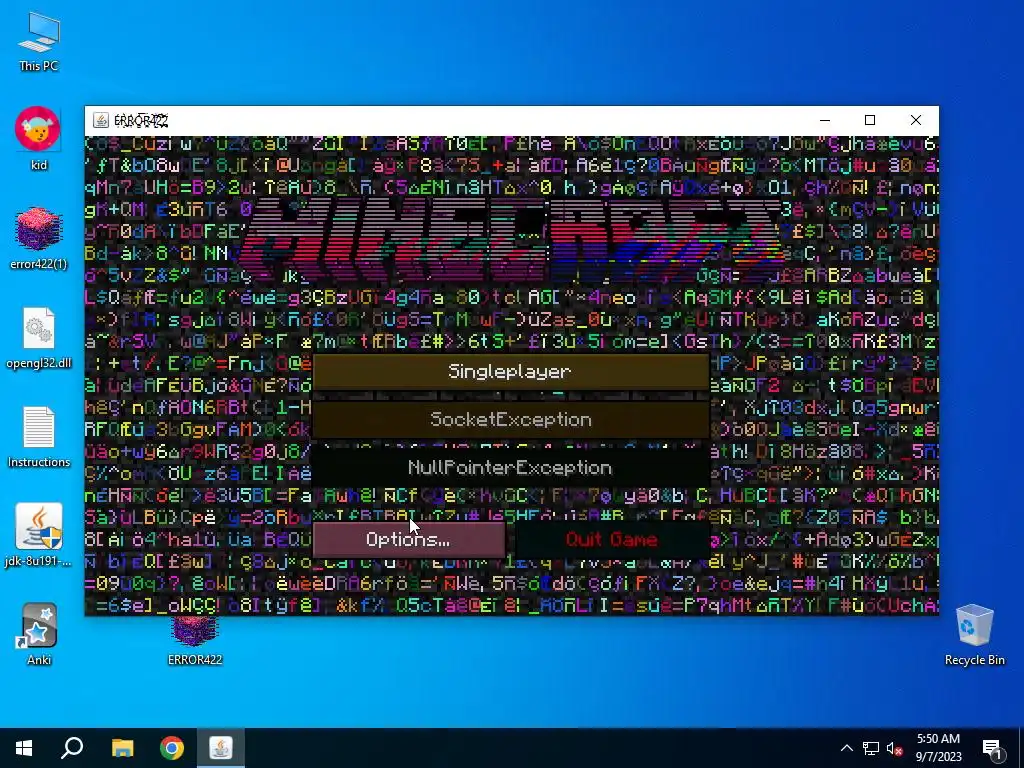Select the jdk-8u191 installer icon
Viewport: 1024px width, 768px height.
click(x=39, y=536)
